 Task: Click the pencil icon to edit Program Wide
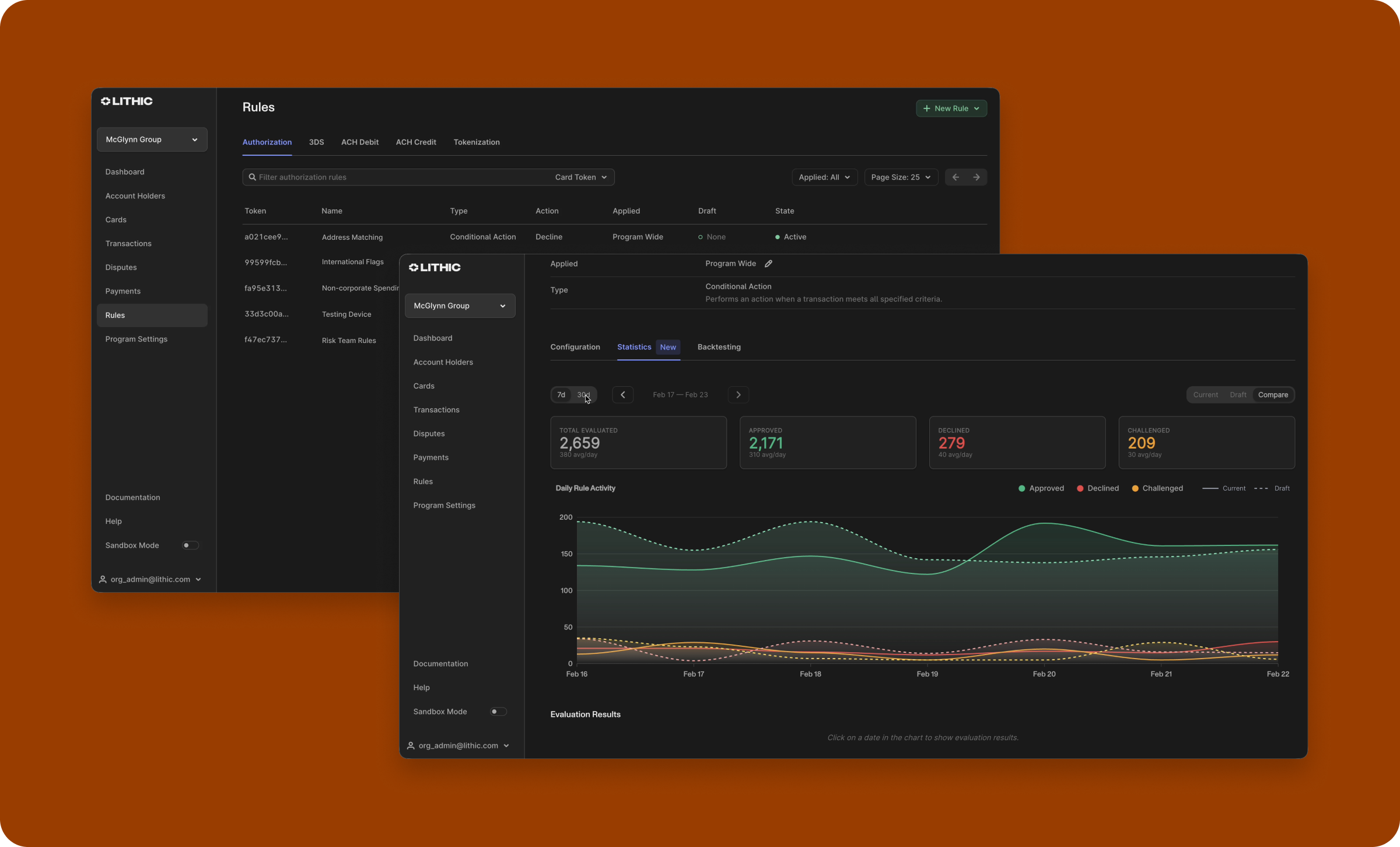point(768,263)
